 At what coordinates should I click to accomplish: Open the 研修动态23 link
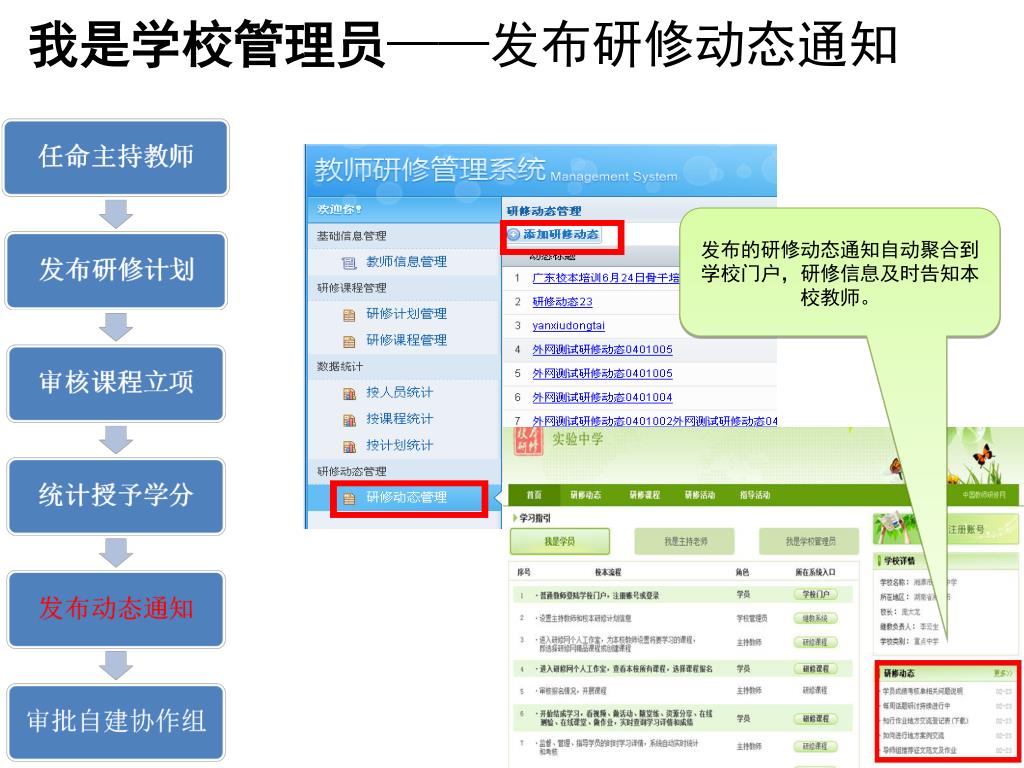(562, 302)
